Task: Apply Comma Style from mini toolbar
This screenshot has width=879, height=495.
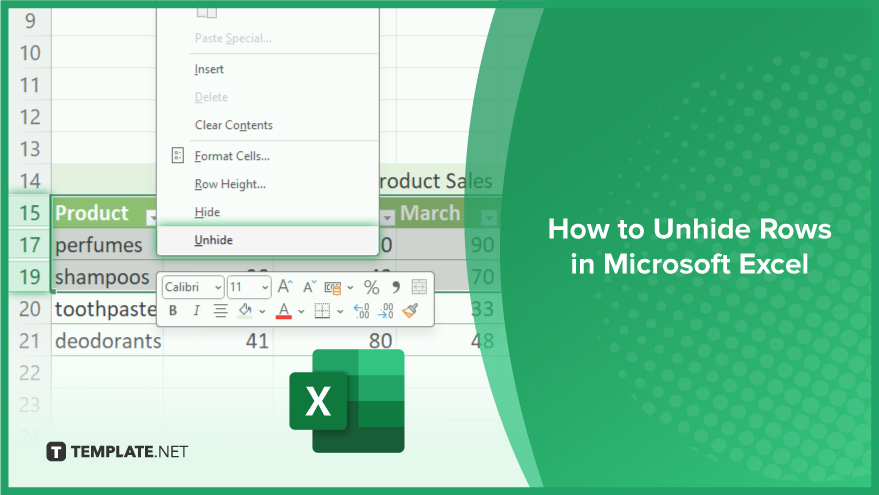Action: 396,287
